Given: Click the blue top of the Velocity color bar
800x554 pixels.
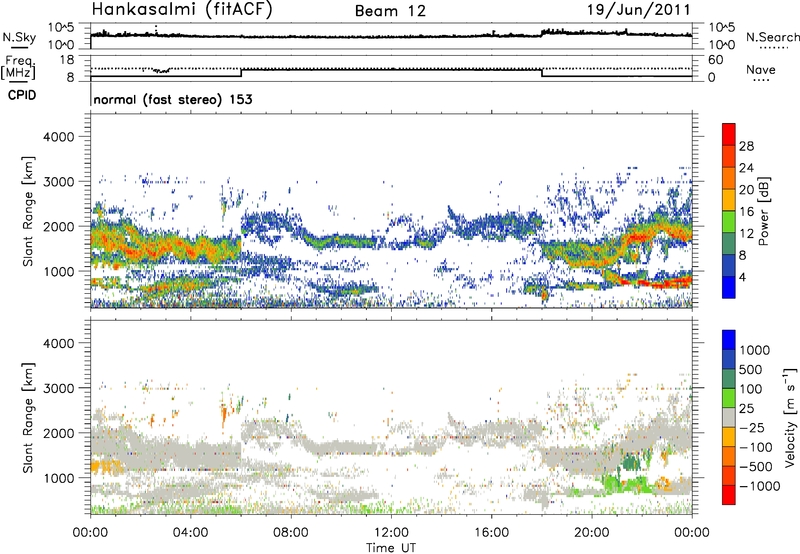Looking at the screenshot, I should coord(729,340).
